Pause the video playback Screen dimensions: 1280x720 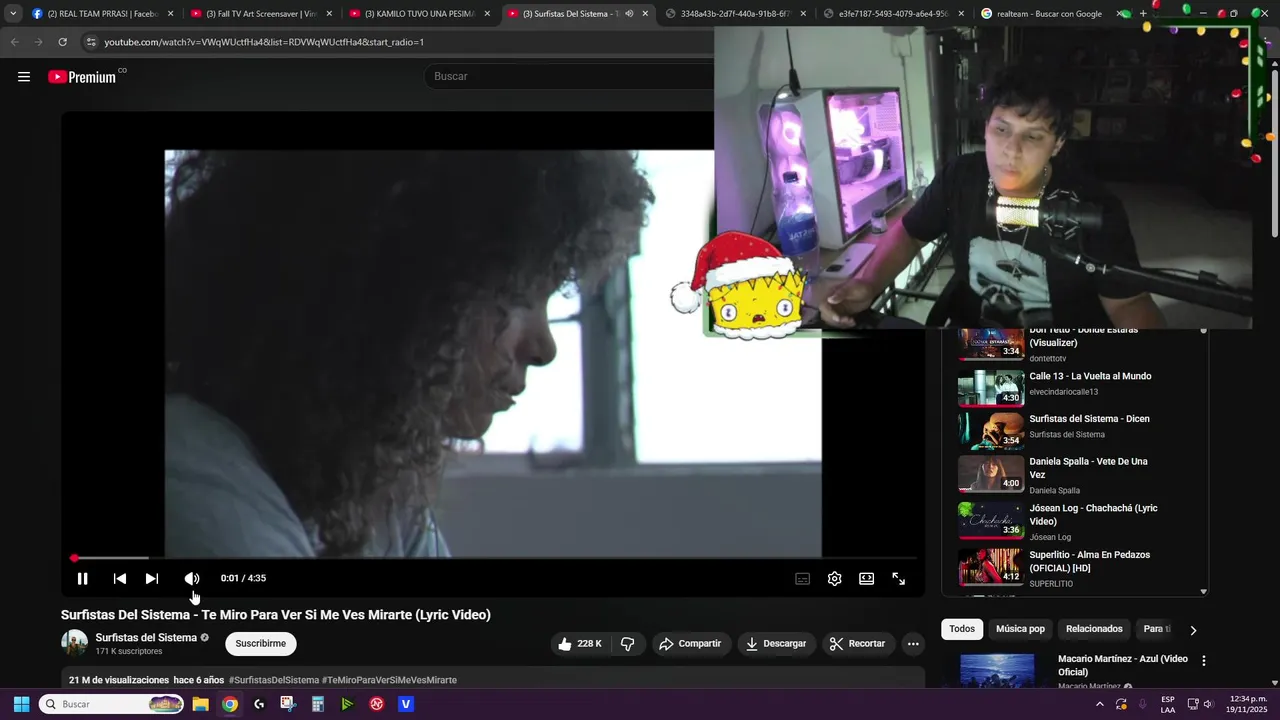83,578
